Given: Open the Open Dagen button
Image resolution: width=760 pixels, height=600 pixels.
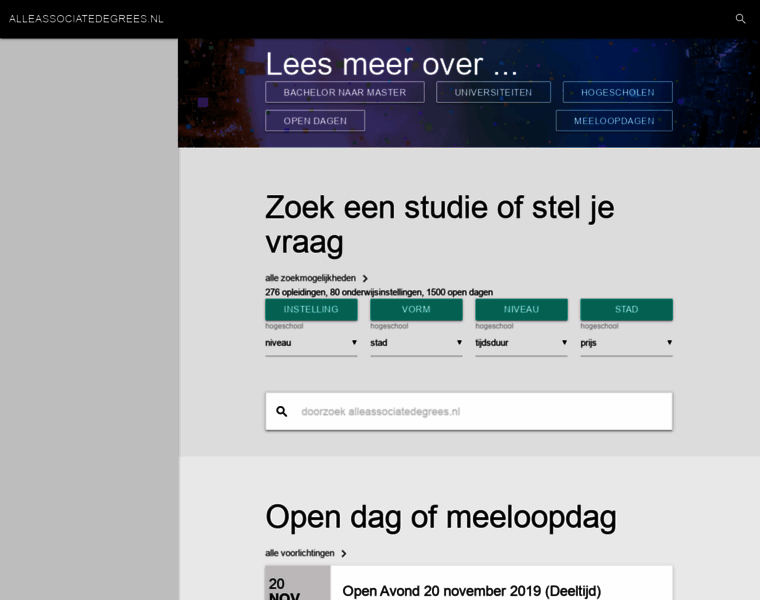Looking at the screenshot, I should (x=315, y=121).
